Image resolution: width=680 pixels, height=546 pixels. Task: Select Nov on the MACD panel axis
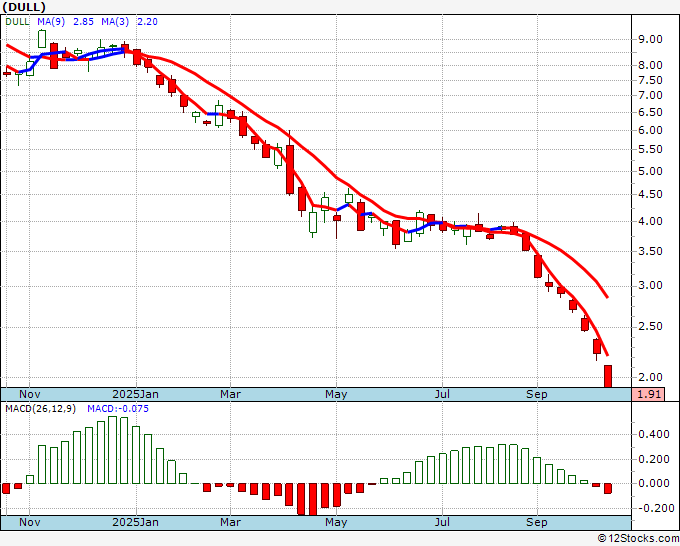31,522
